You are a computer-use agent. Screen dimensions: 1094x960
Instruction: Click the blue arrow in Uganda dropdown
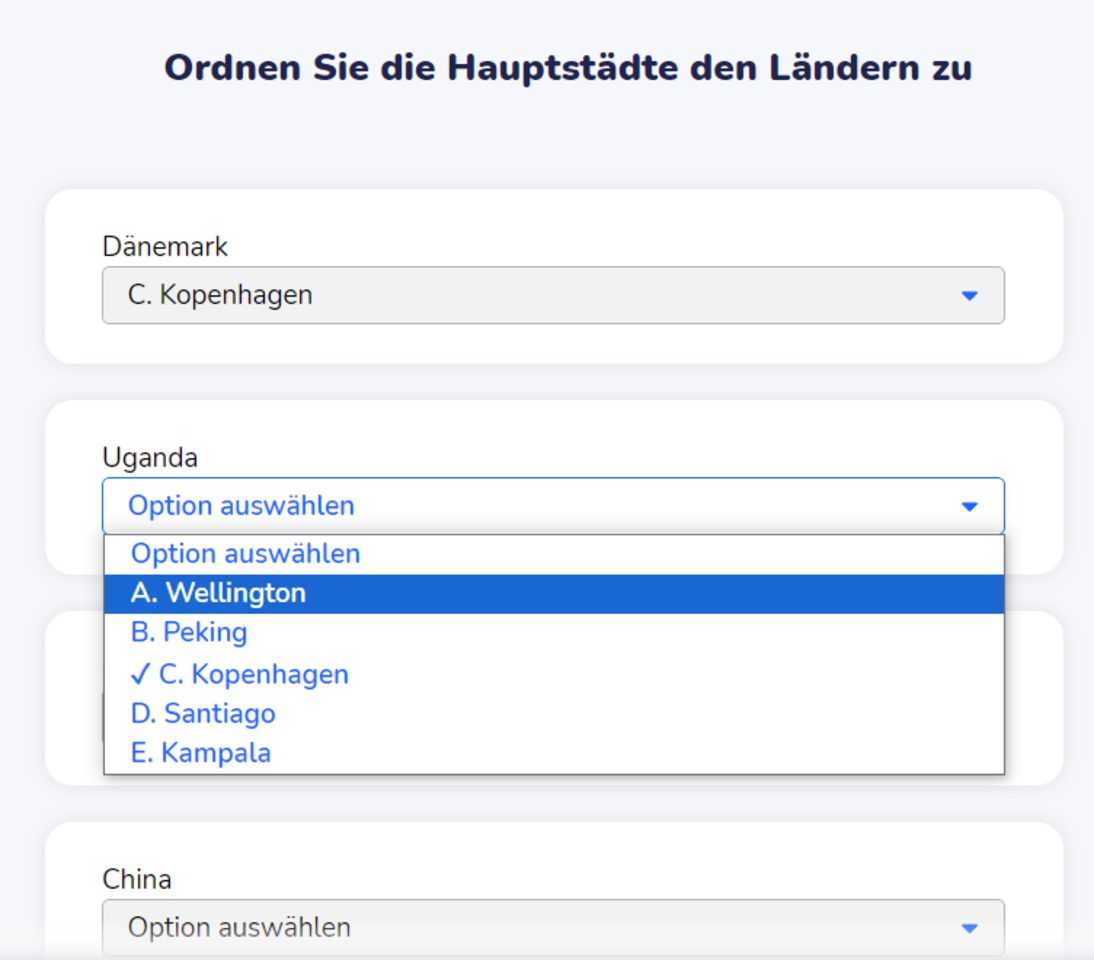coord(968,507)
